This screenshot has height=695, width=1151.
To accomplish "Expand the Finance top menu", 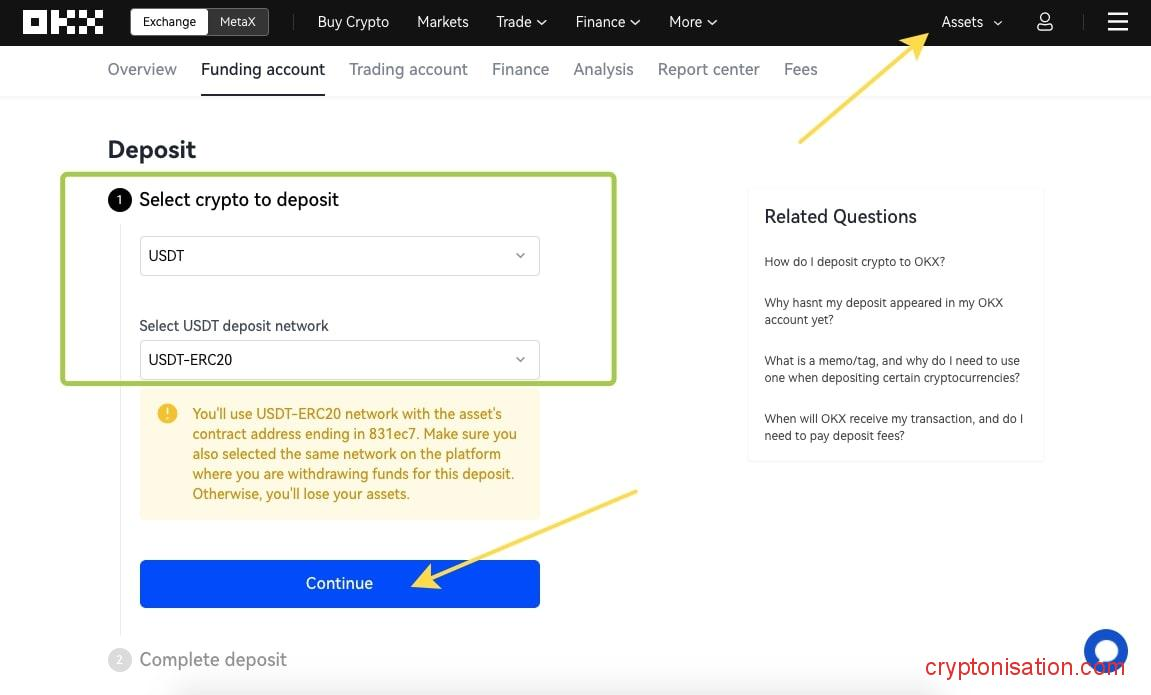I will (x=608, y=22).
